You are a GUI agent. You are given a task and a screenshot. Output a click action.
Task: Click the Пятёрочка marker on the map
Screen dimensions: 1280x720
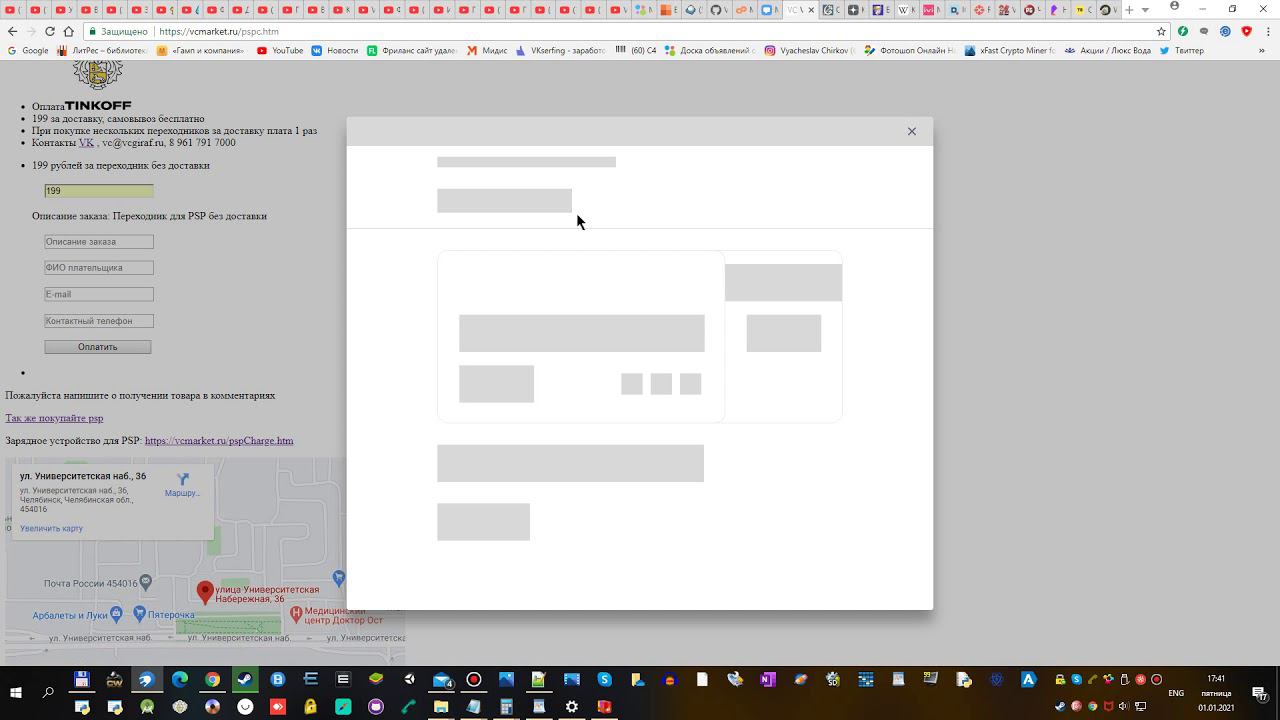141,614
